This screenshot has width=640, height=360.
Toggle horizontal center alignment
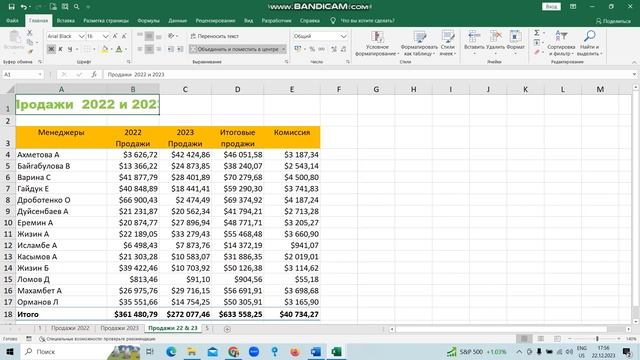[149, 49]
